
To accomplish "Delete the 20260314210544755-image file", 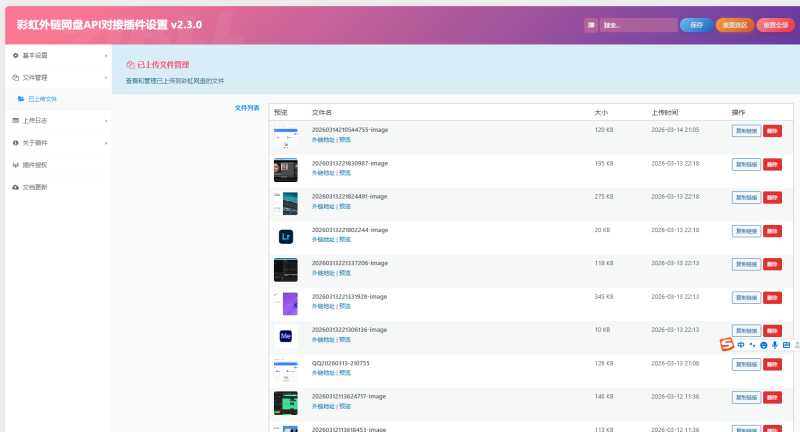I will pyautogui.click(x=772, y=131).
